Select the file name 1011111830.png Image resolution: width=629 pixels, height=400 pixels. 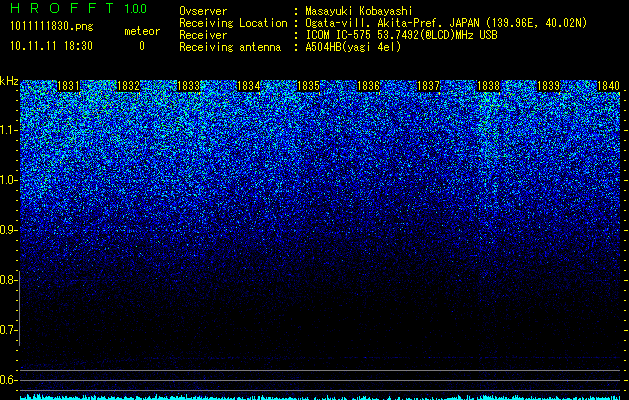(52, 26)
